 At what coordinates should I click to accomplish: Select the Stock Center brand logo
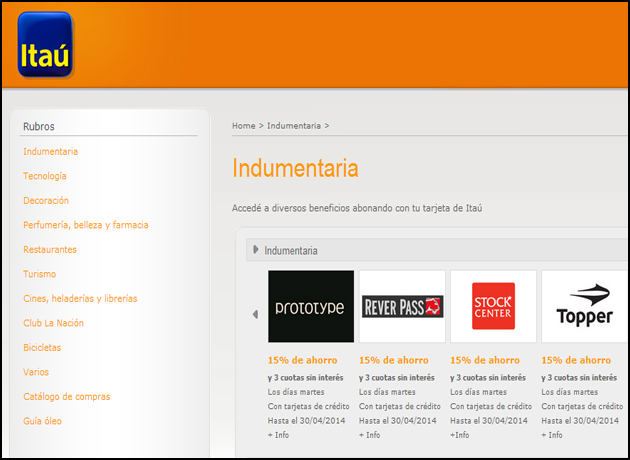pyautogui.click(x=493, y=307)
